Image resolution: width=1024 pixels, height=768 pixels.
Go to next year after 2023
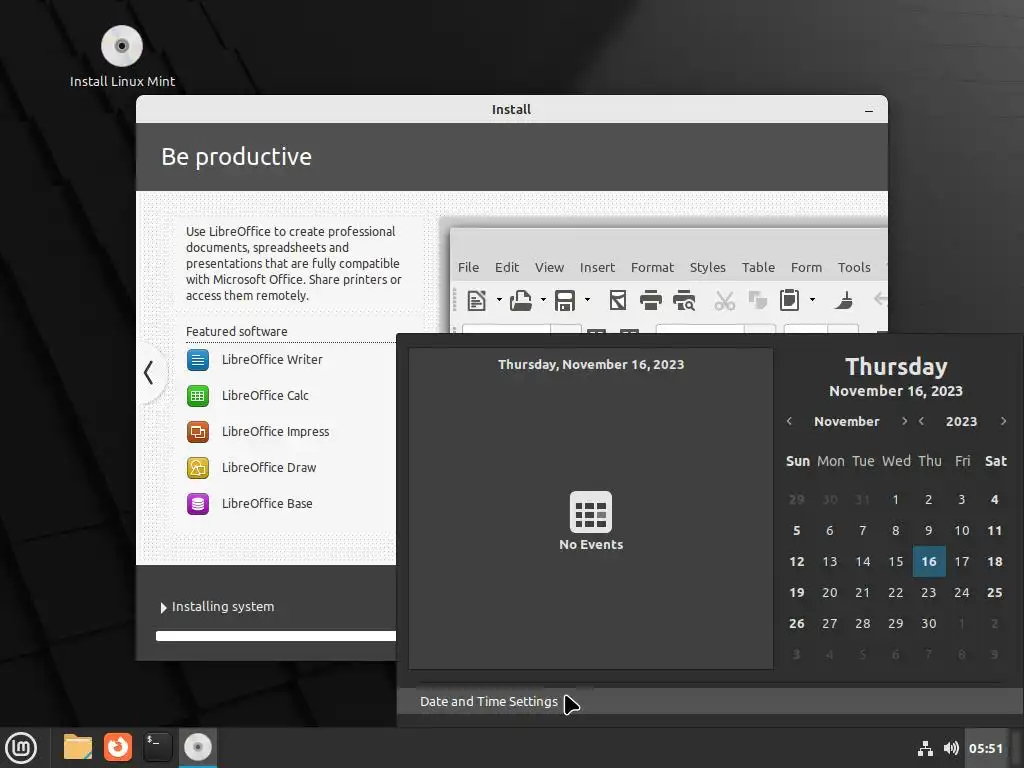1003,421
